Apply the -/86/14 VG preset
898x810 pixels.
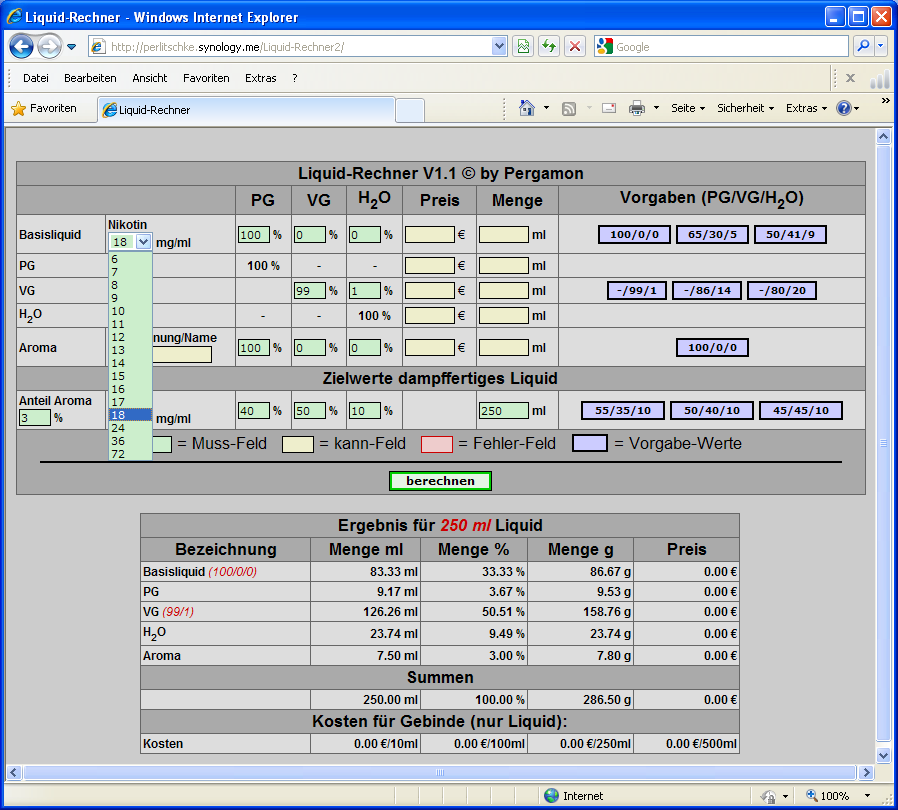tap(707, 290)
